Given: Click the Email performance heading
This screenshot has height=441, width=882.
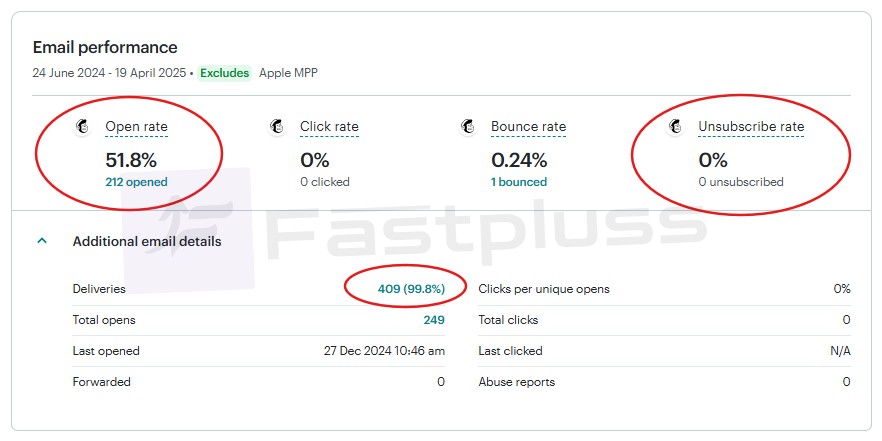Looking at the screenshot, I should [105, 47].
